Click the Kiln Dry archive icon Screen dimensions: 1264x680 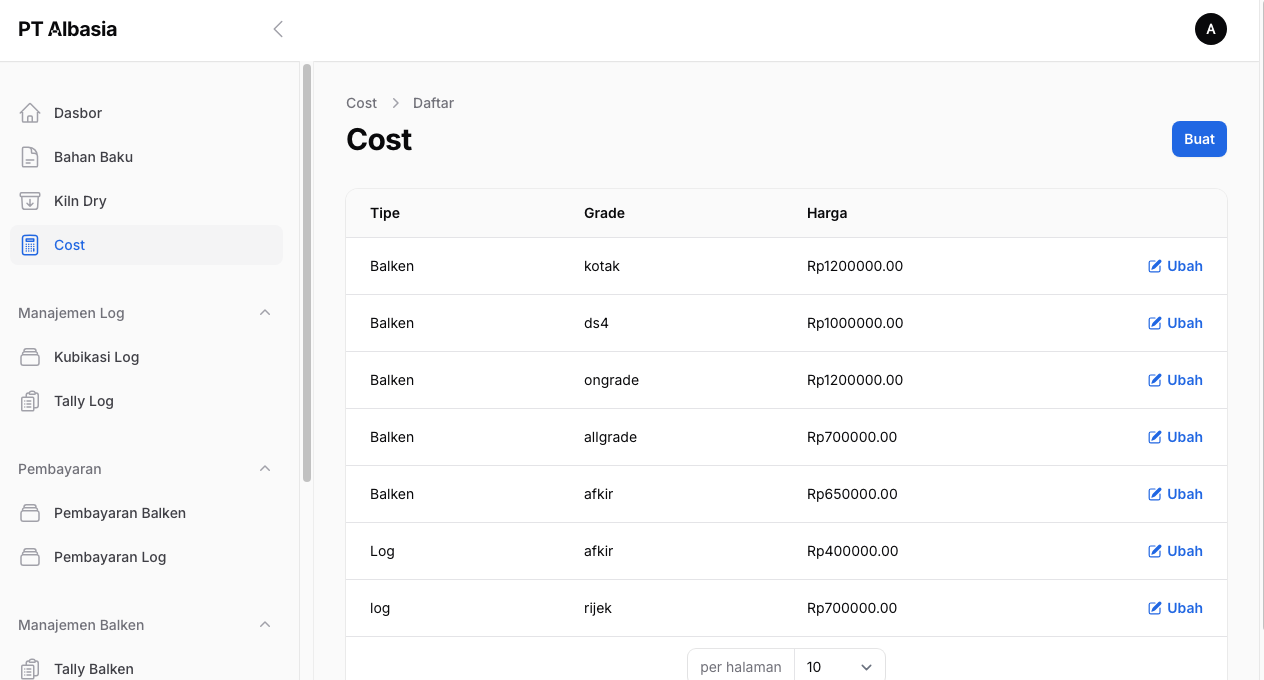tap(30, 201)
